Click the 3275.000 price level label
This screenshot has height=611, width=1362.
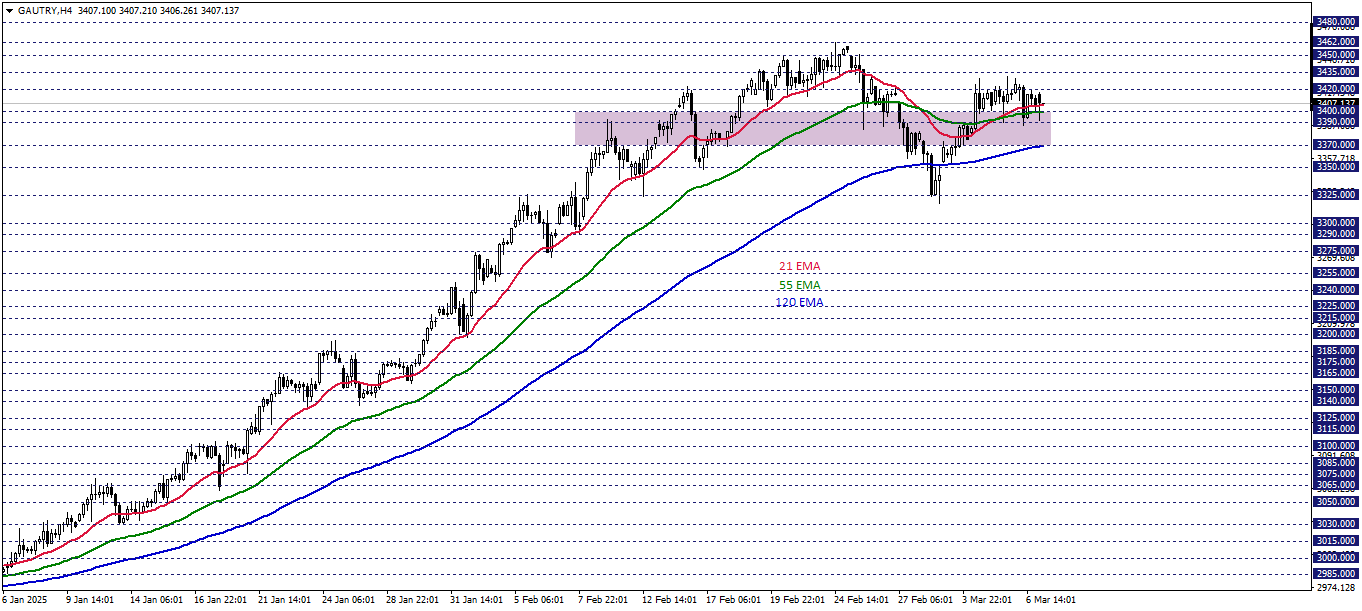coord(1335,250)
